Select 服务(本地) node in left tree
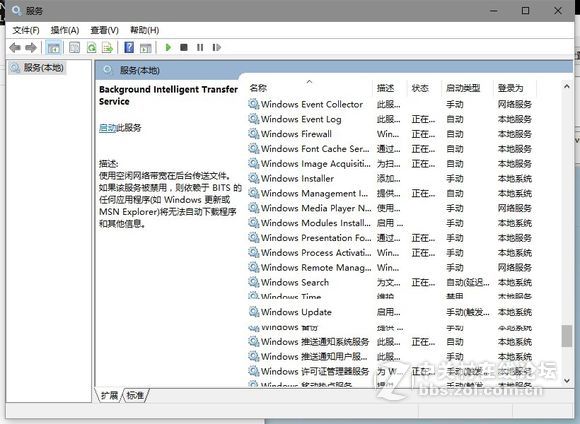This screenshot has width=580, height=424. [x=37, y=68]
